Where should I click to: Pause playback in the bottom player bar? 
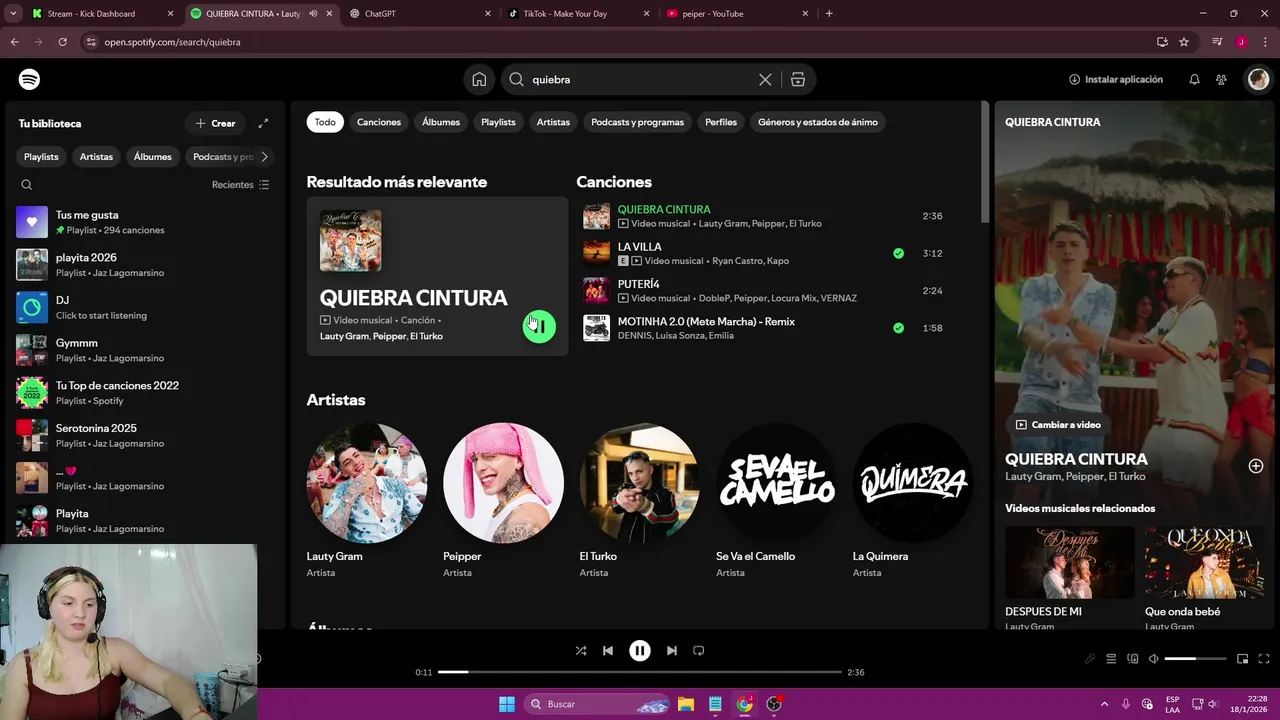pos(640,650)
